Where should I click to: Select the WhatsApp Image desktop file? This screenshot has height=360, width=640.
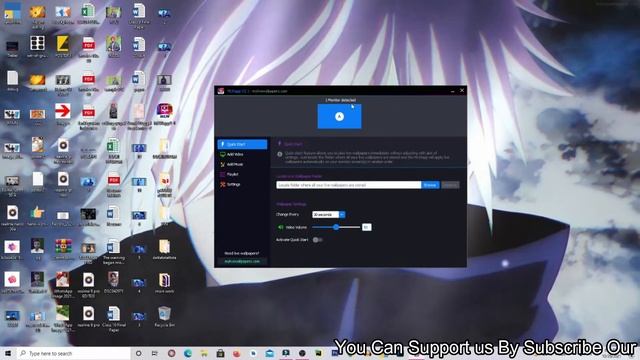coord(63,285)
